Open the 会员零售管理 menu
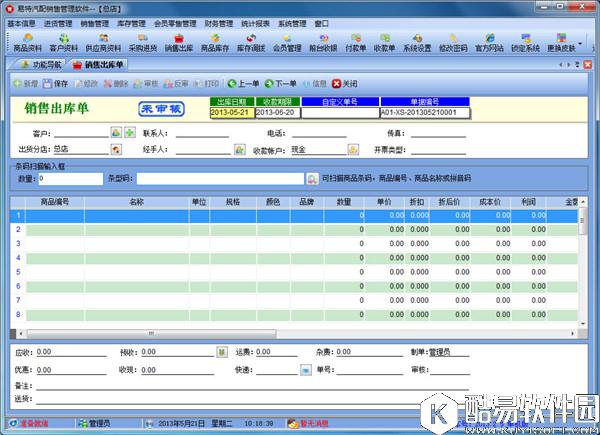The height and width of the screenshot is (435, 600). 175,23
